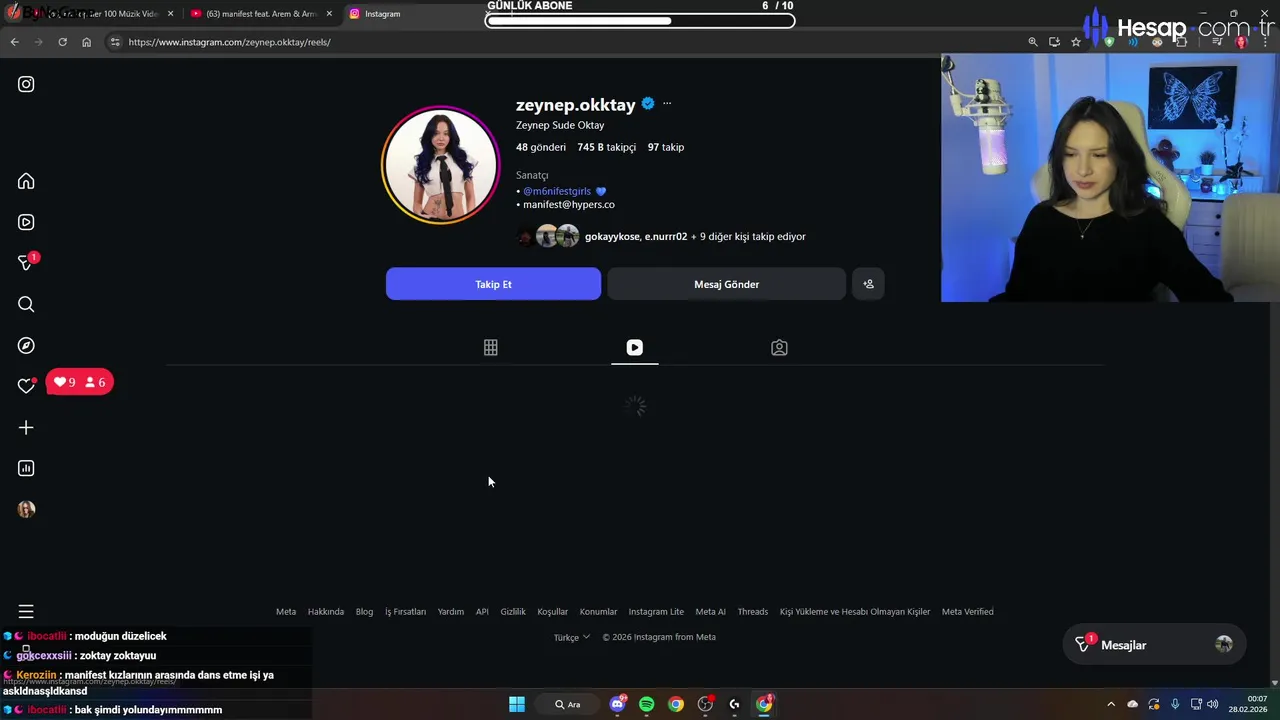View zeynep.okktay profile picture story
1280x720 pixels.
point(440,165)
